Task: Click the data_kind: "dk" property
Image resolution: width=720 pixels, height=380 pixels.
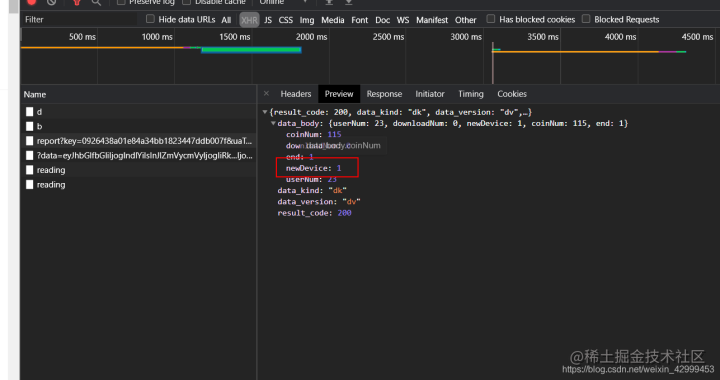Action: coord(312,190)
